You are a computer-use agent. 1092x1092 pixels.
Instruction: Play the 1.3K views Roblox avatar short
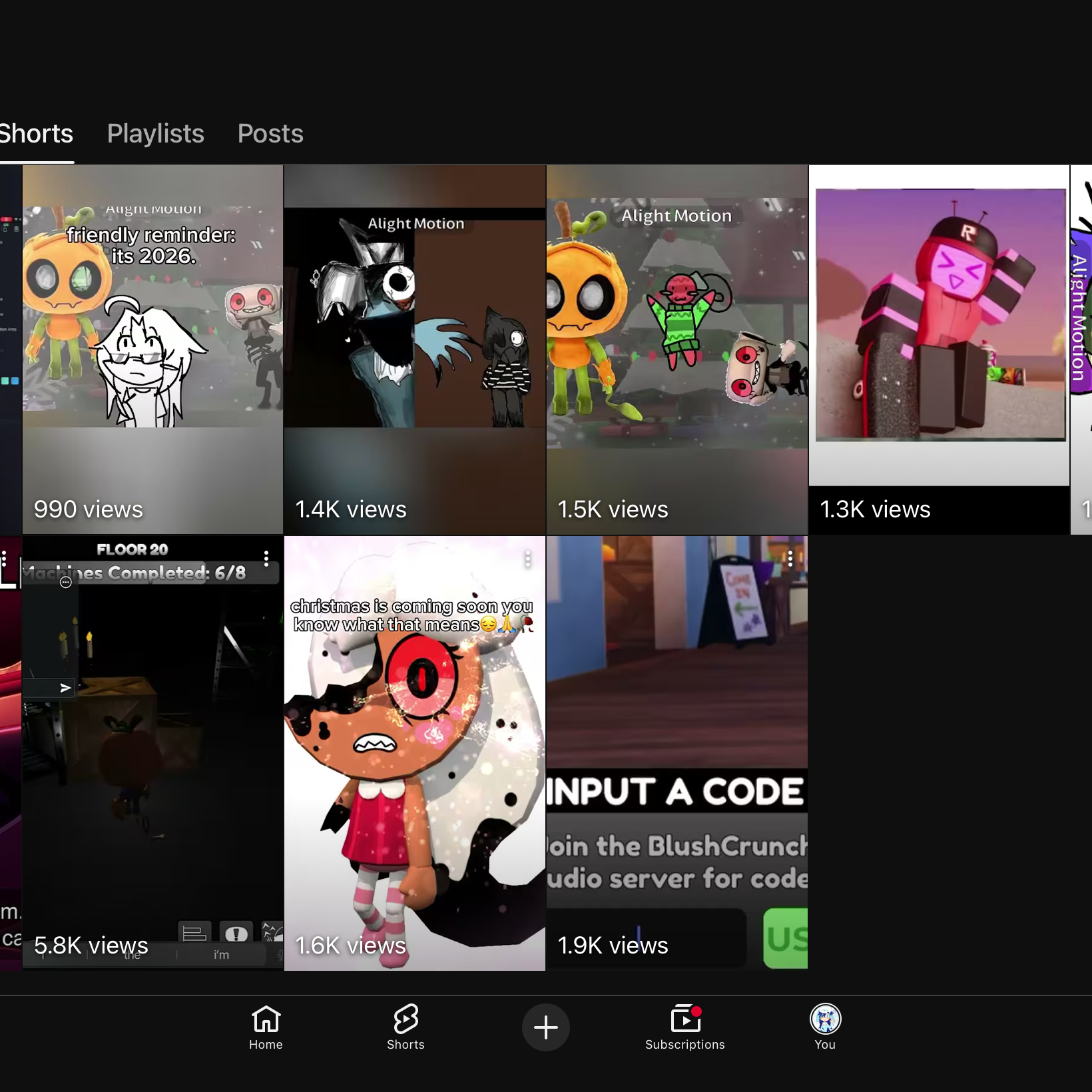click(x=939, y=350)
